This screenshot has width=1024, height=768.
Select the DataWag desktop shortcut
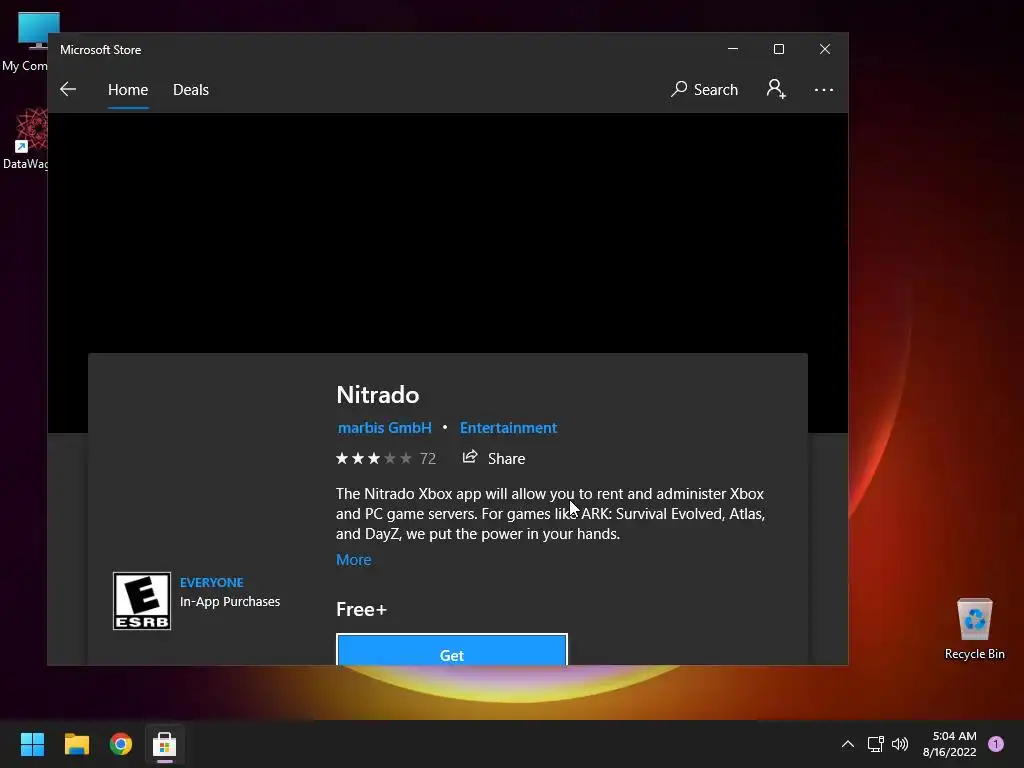tap(25, 140)
